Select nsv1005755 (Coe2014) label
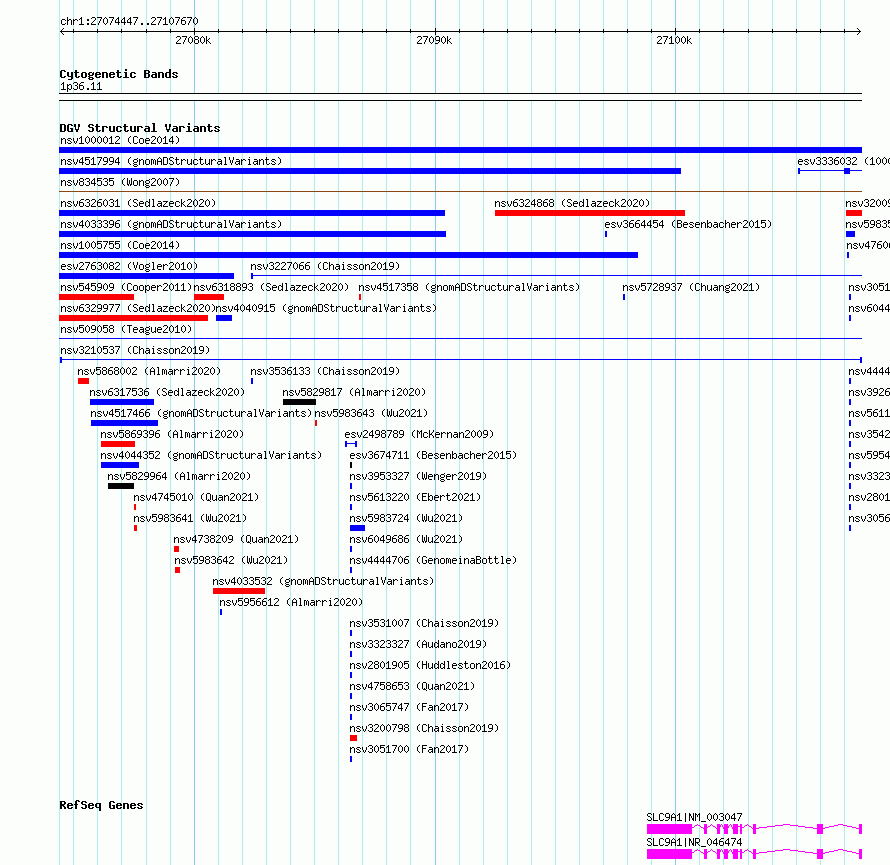The width and height of the screenshot is (890, 865). [120, 245]
